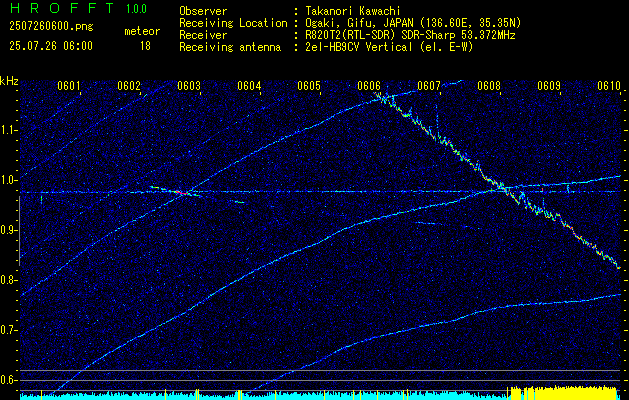629x400 pixels.
Task: Click the 0.7 frequency axis label
Action: [x=7, y=330]
